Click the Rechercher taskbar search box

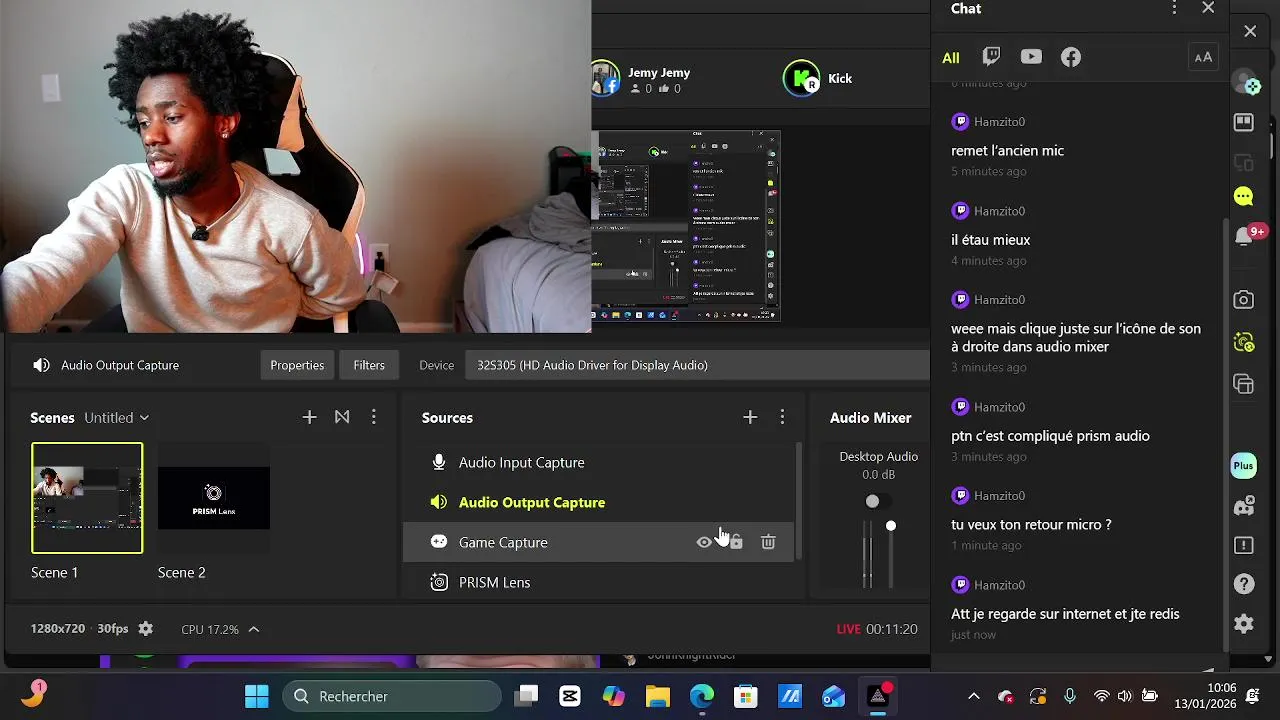click(x=391, y=696)
